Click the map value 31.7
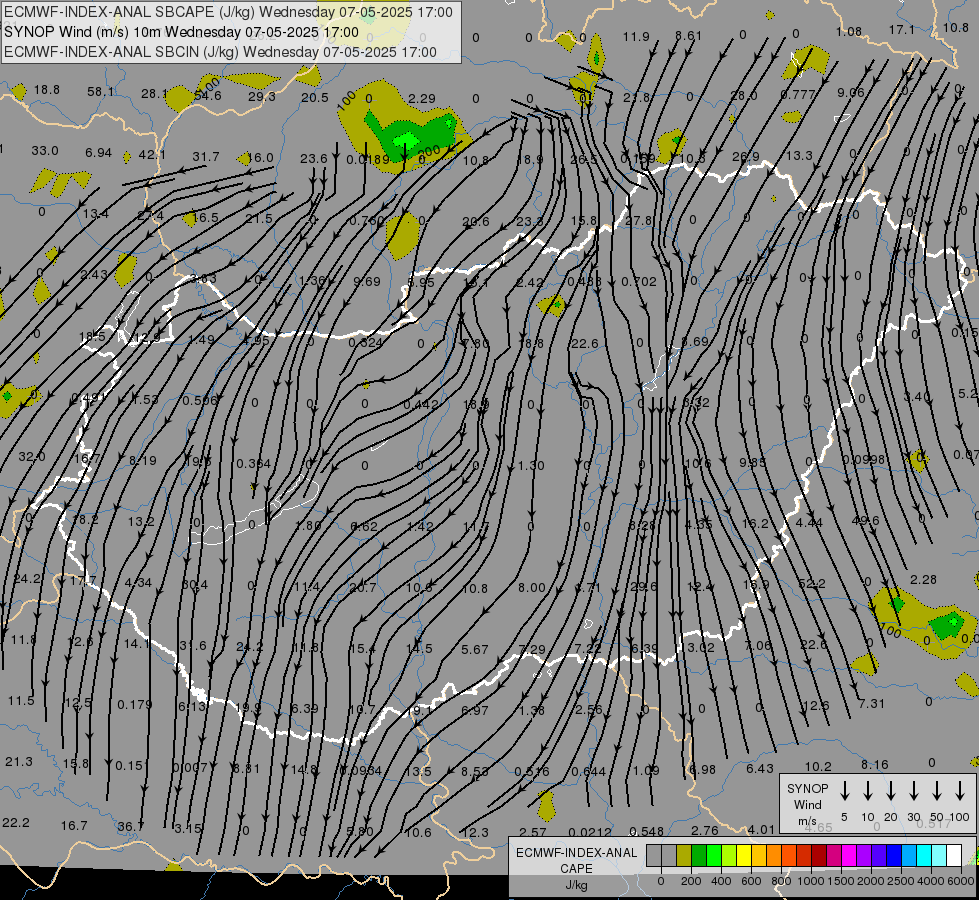979x900 pixels. (x=206, y=156)
